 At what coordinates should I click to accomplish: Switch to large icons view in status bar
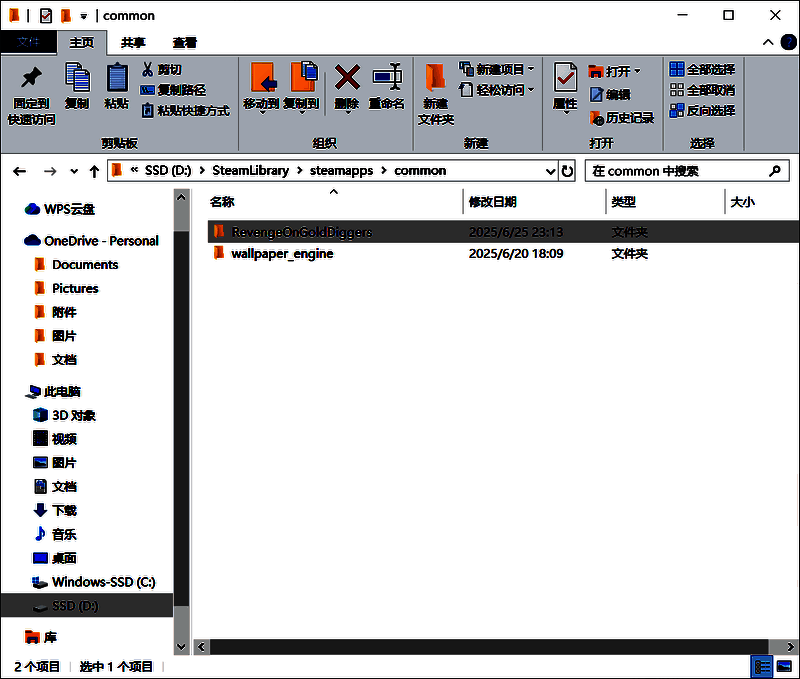coord(785,666)
